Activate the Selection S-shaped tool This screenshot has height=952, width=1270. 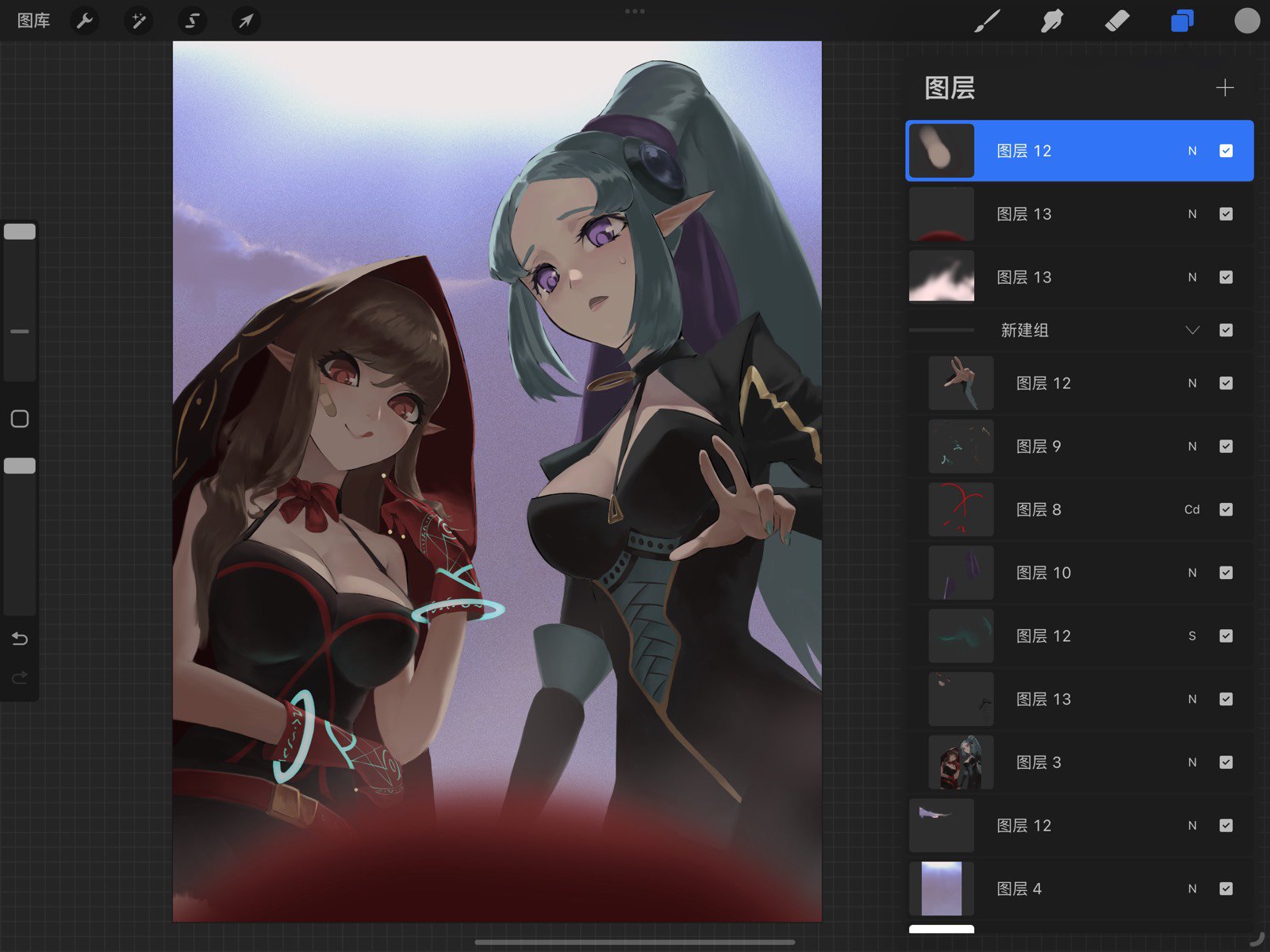point(192,21)
